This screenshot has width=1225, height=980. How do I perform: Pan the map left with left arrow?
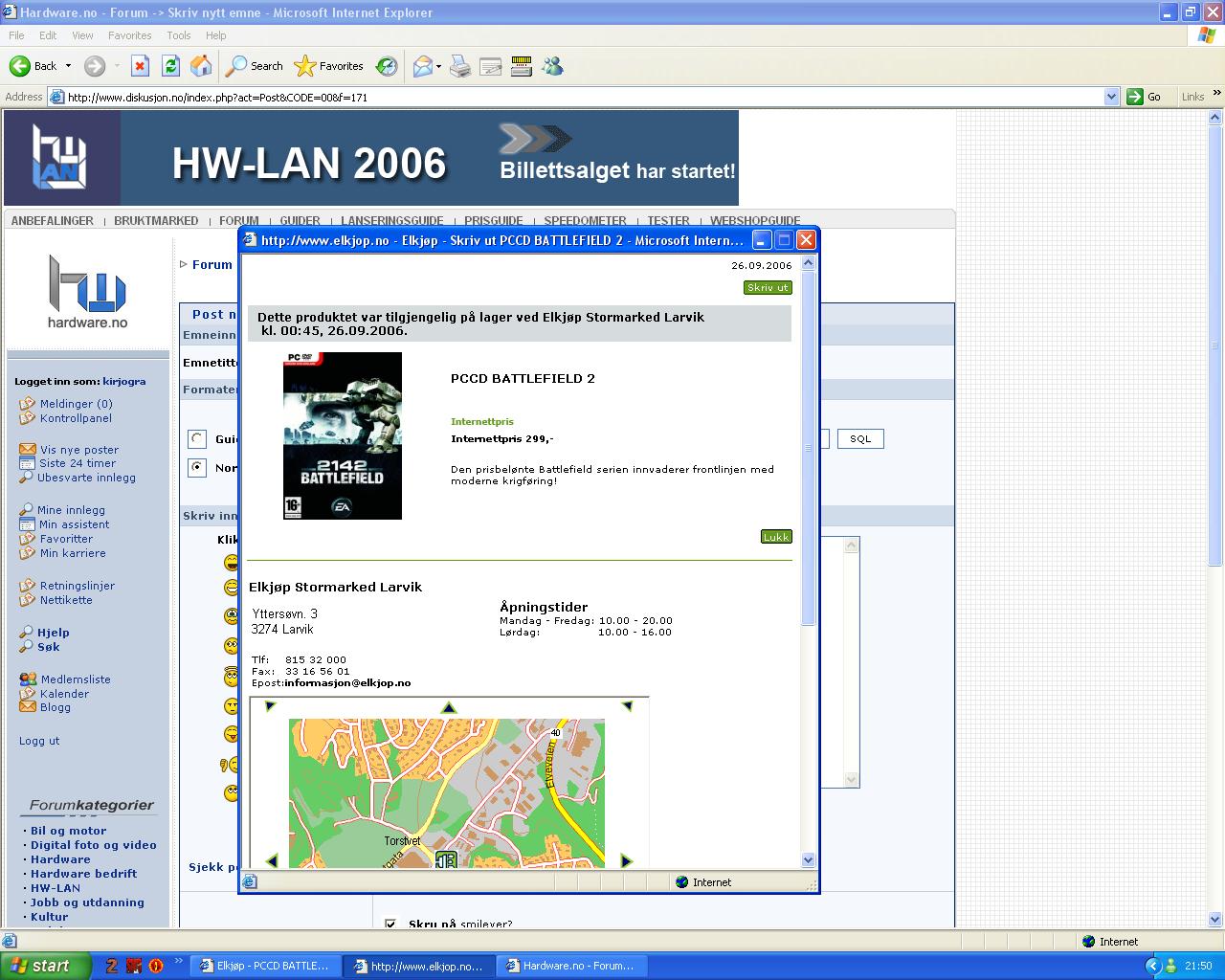271,860
